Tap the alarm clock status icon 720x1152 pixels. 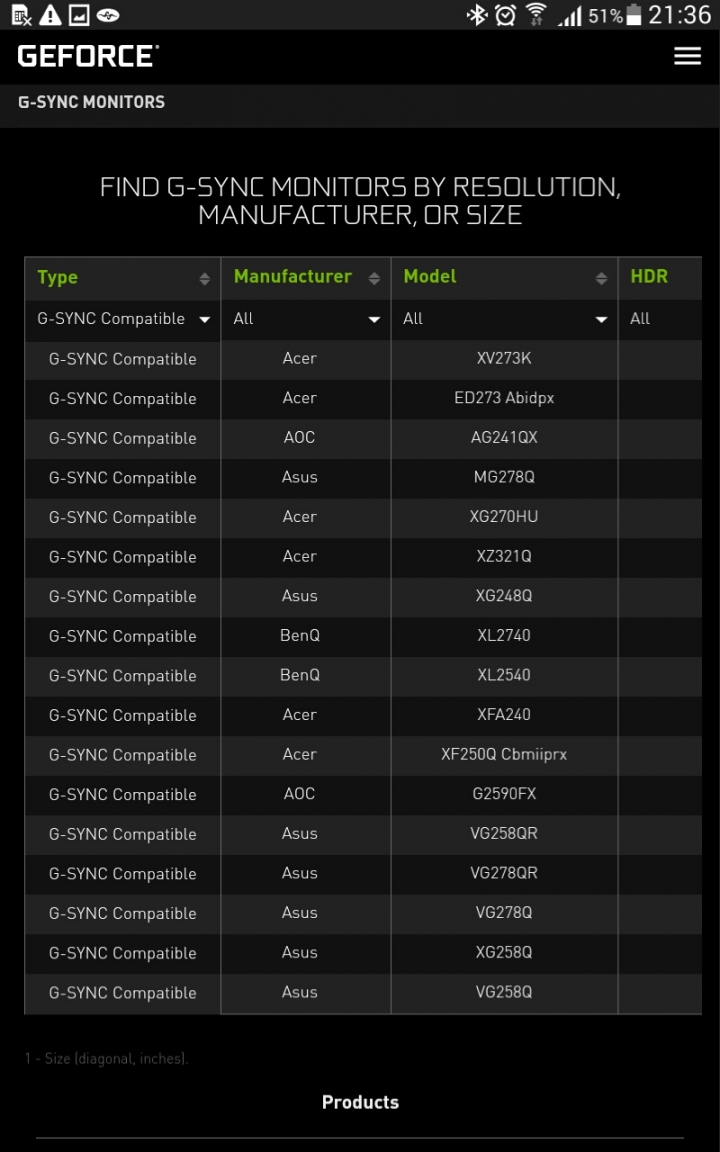click(x=505, y=15)
